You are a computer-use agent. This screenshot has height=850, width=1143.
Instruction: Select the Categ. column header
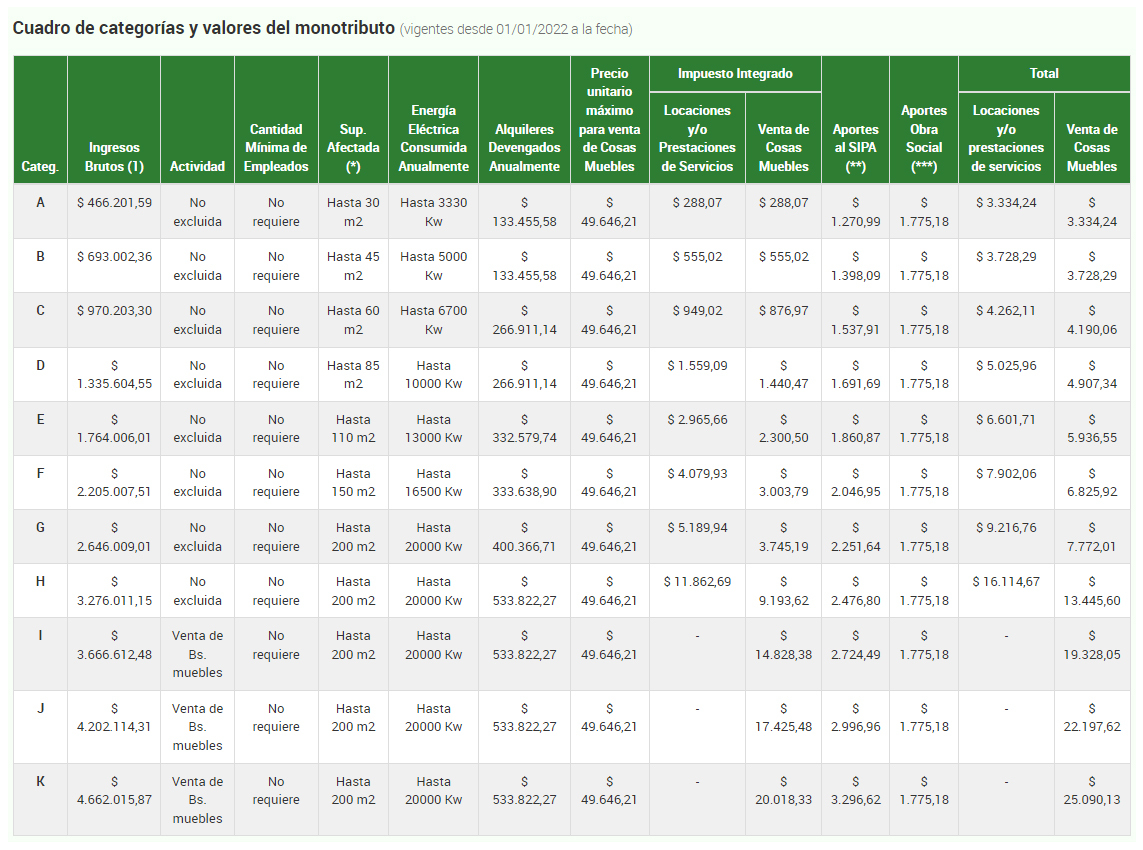(x=40, y=166)
